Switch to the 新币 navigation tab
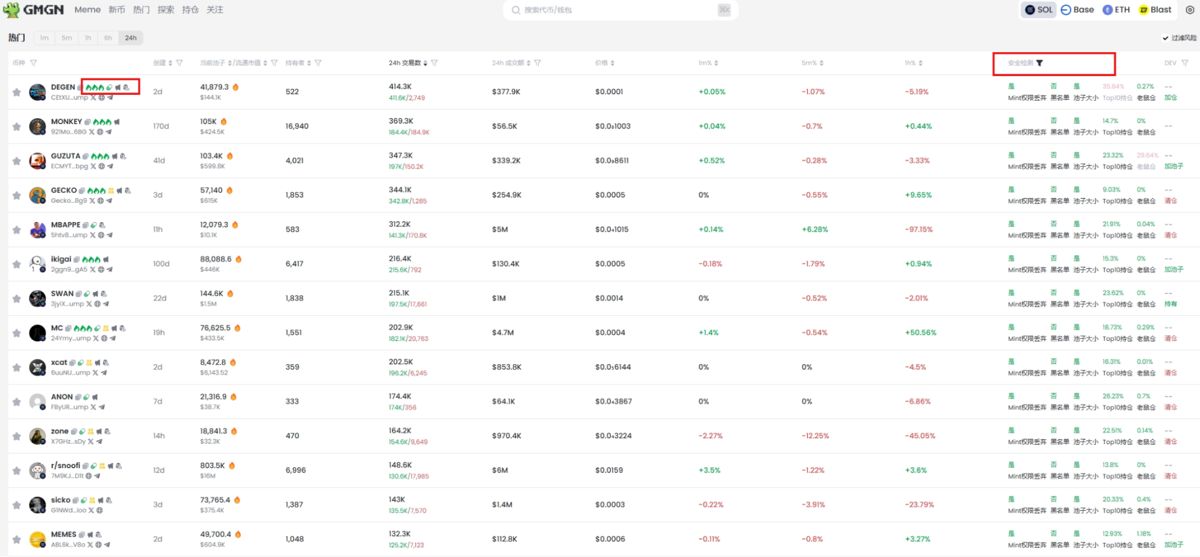This screenshot has height=557, width=1200. (117, 10)
